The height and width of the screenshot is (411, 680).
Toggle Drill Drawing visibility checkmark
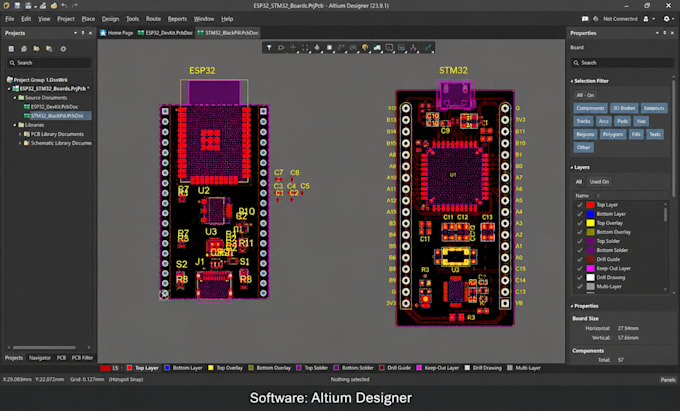click(580, 277)
